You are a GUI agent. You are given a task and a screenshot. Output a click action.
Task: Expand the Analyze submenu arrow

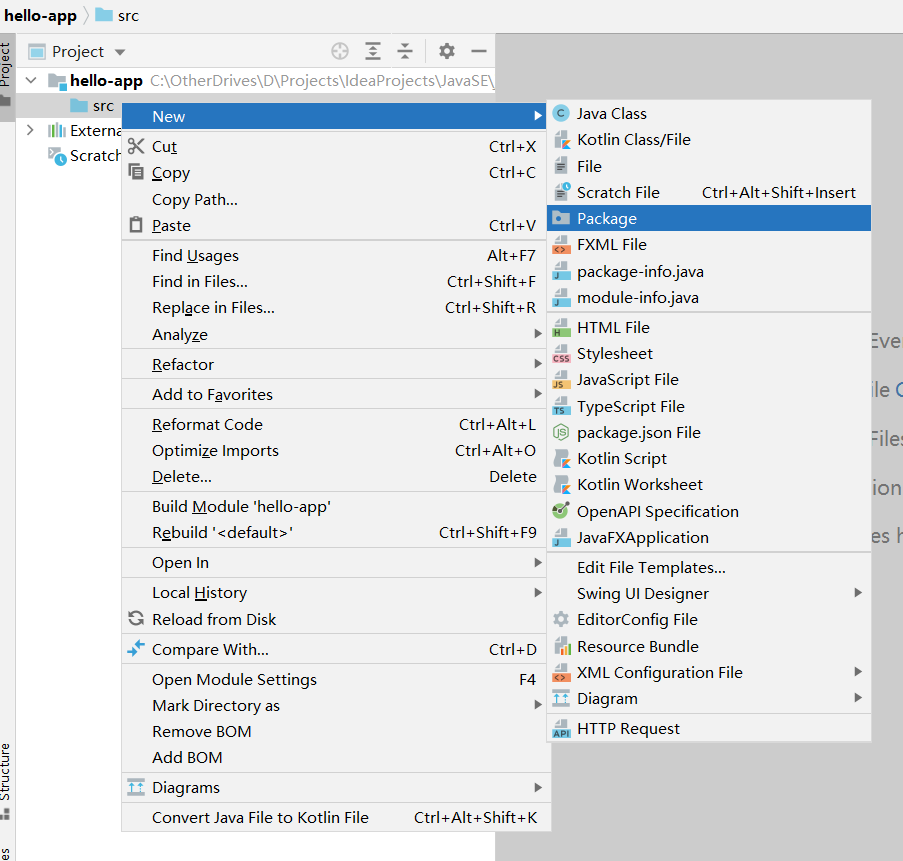click(x=538, y=333)
